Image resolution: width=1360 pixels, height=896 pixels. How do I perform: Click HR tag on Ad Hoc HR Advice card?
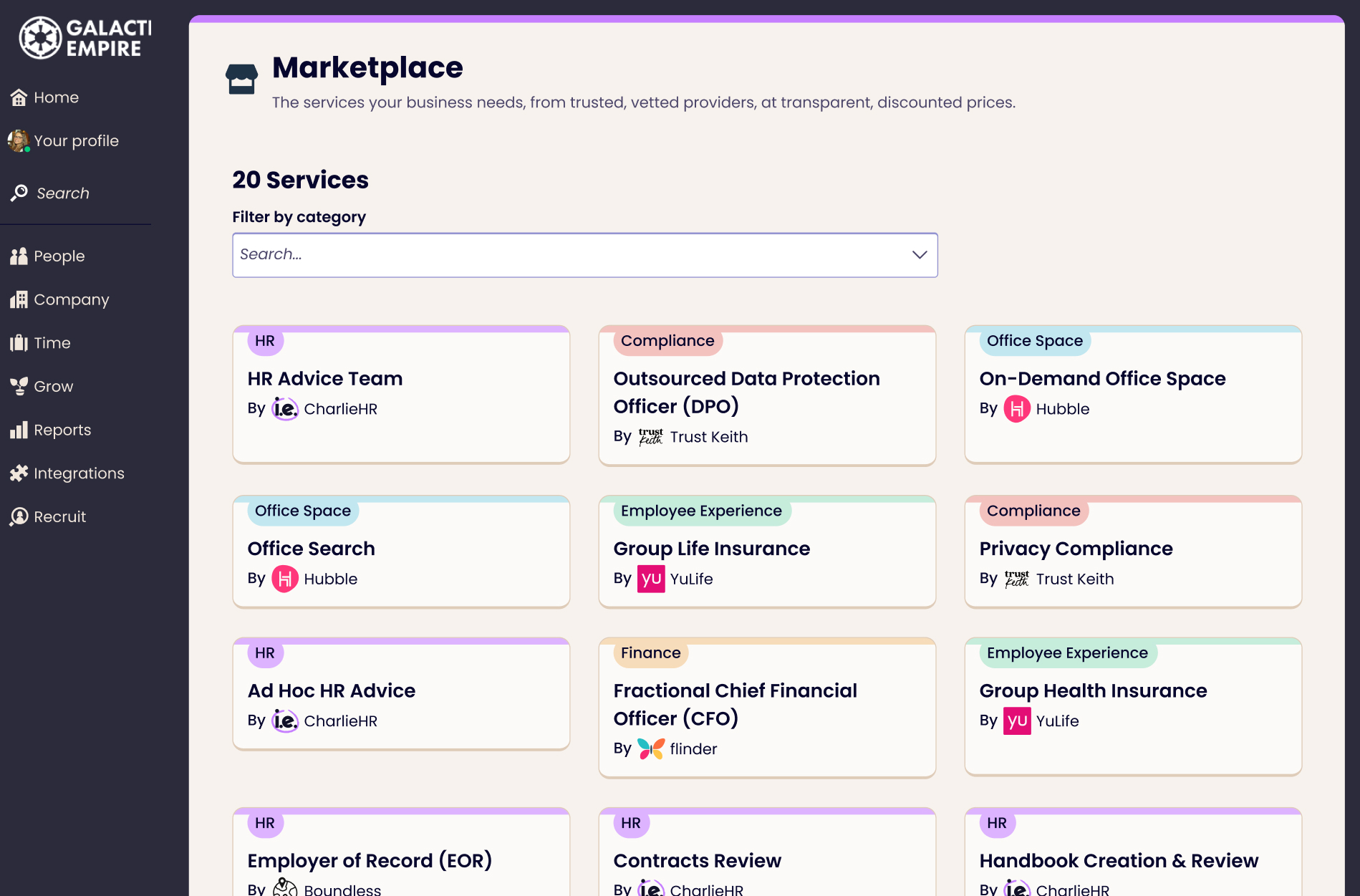click(x=265, y=653)
